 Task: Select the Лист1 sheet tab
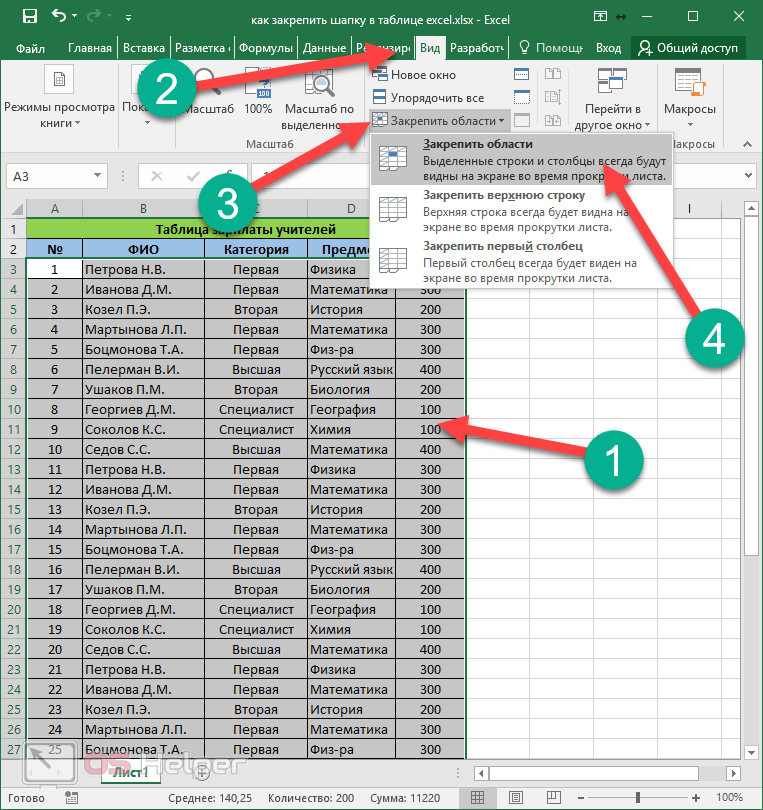click(x=130, y=773)
